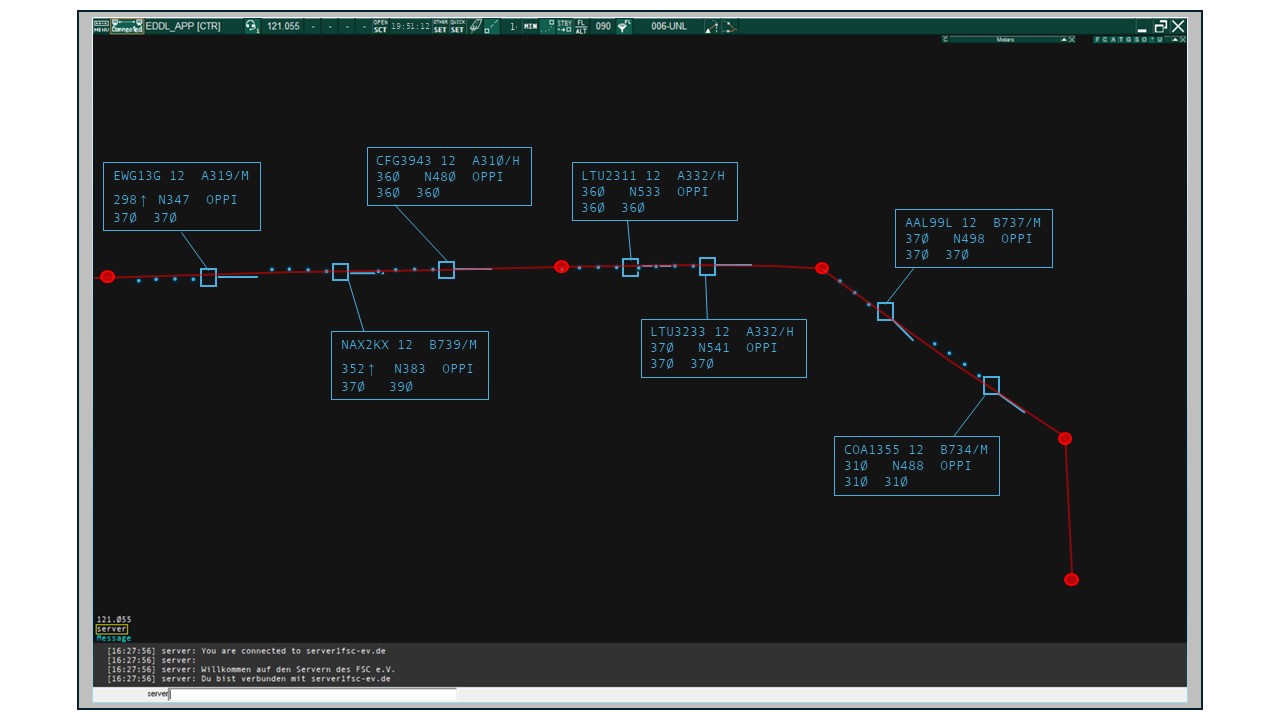Screen dimensions: 1280x720
Task: Click N498 speed in AAL99L tag
Action: 969,239
